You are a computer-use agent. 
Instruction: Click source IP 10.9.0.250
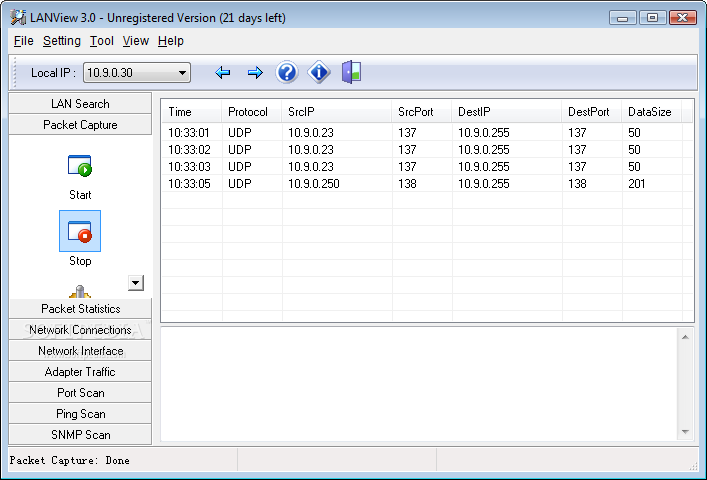(314, 184)
